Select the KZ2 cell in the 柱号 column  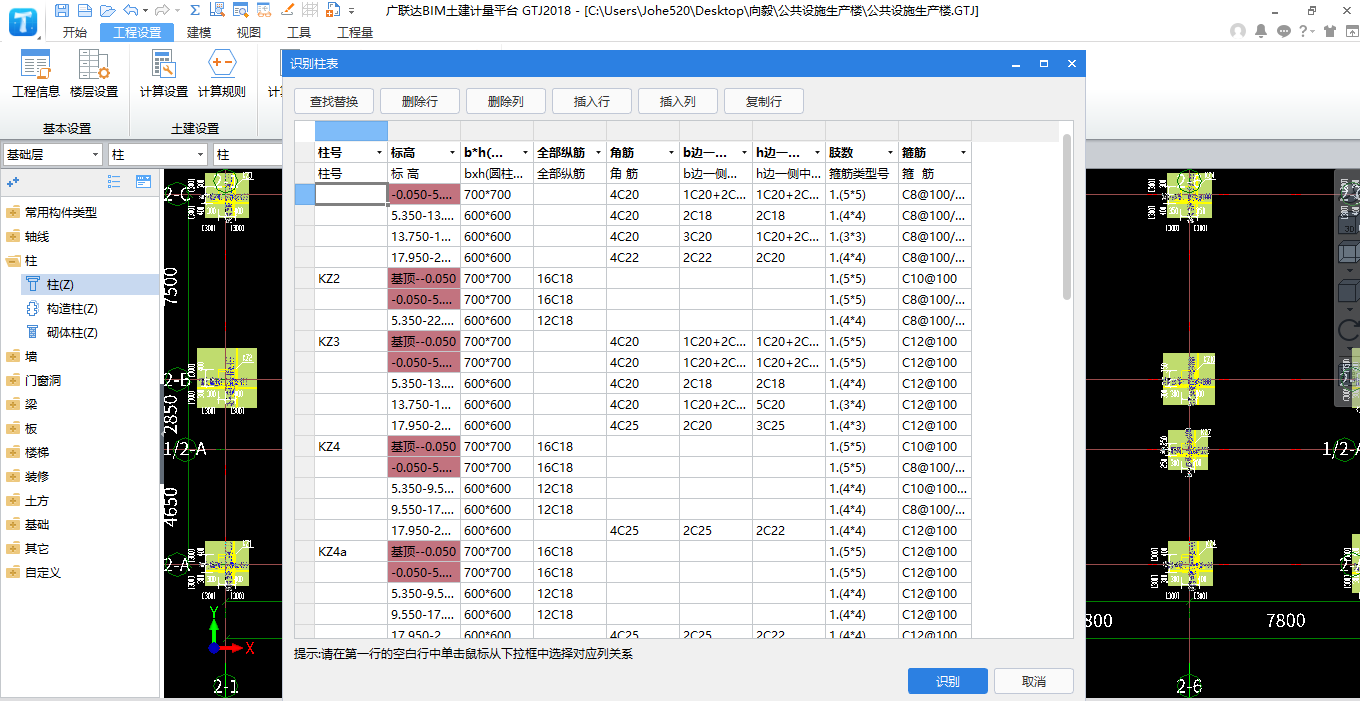pos(351,278)
